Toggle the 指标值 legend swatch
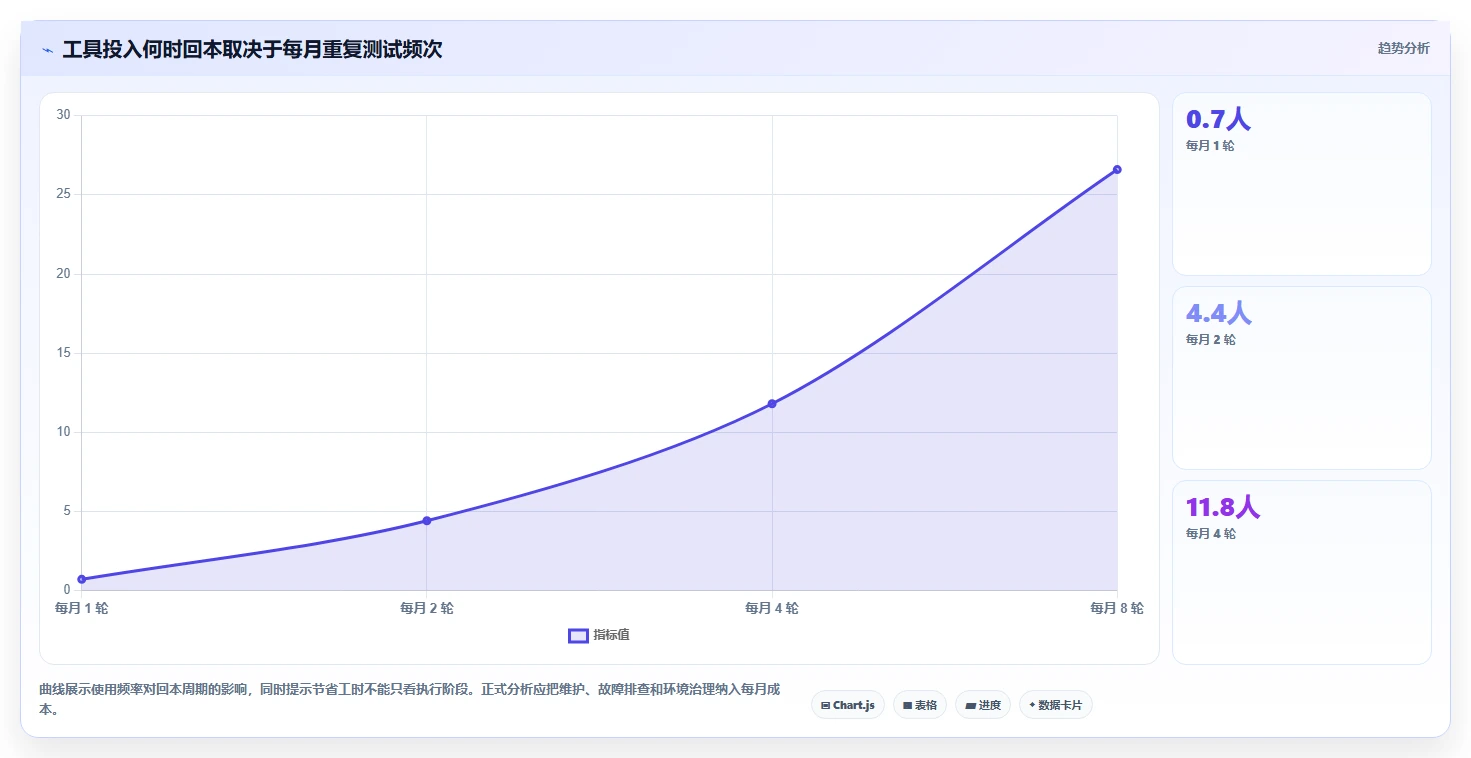Viewport: 1471px width, 758px height. point(578,636)
